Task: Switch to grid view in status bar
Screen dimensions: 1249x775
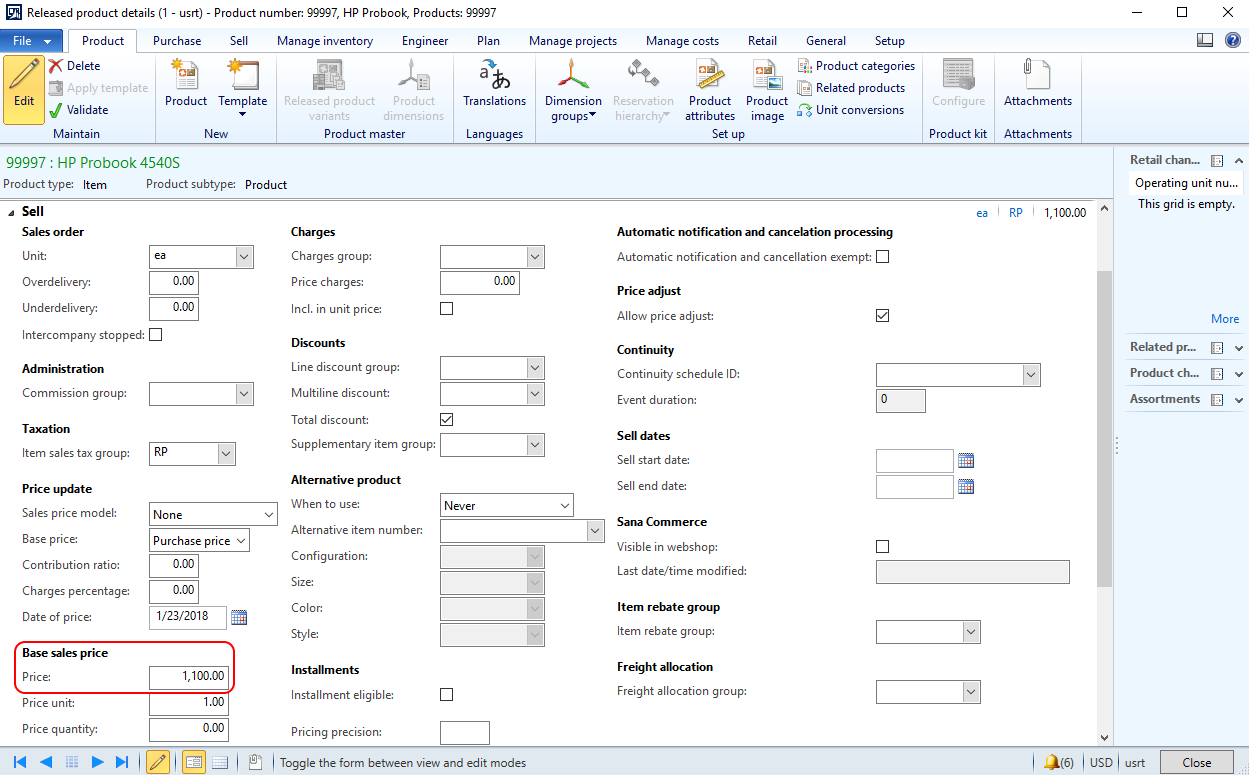Action: (220, 762)
